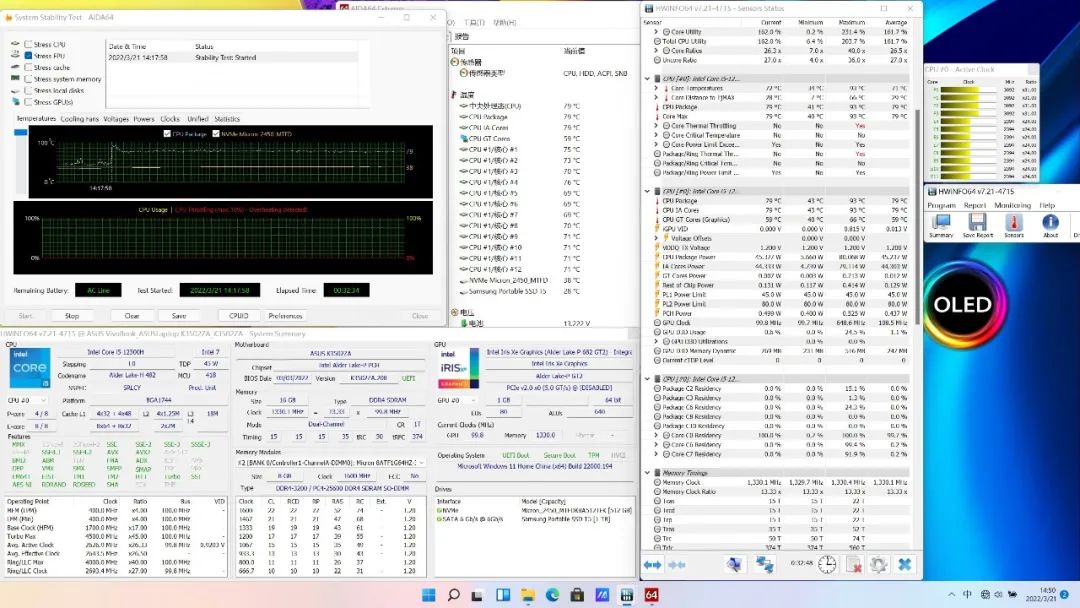Click the Preferences button

click(285, 316)
